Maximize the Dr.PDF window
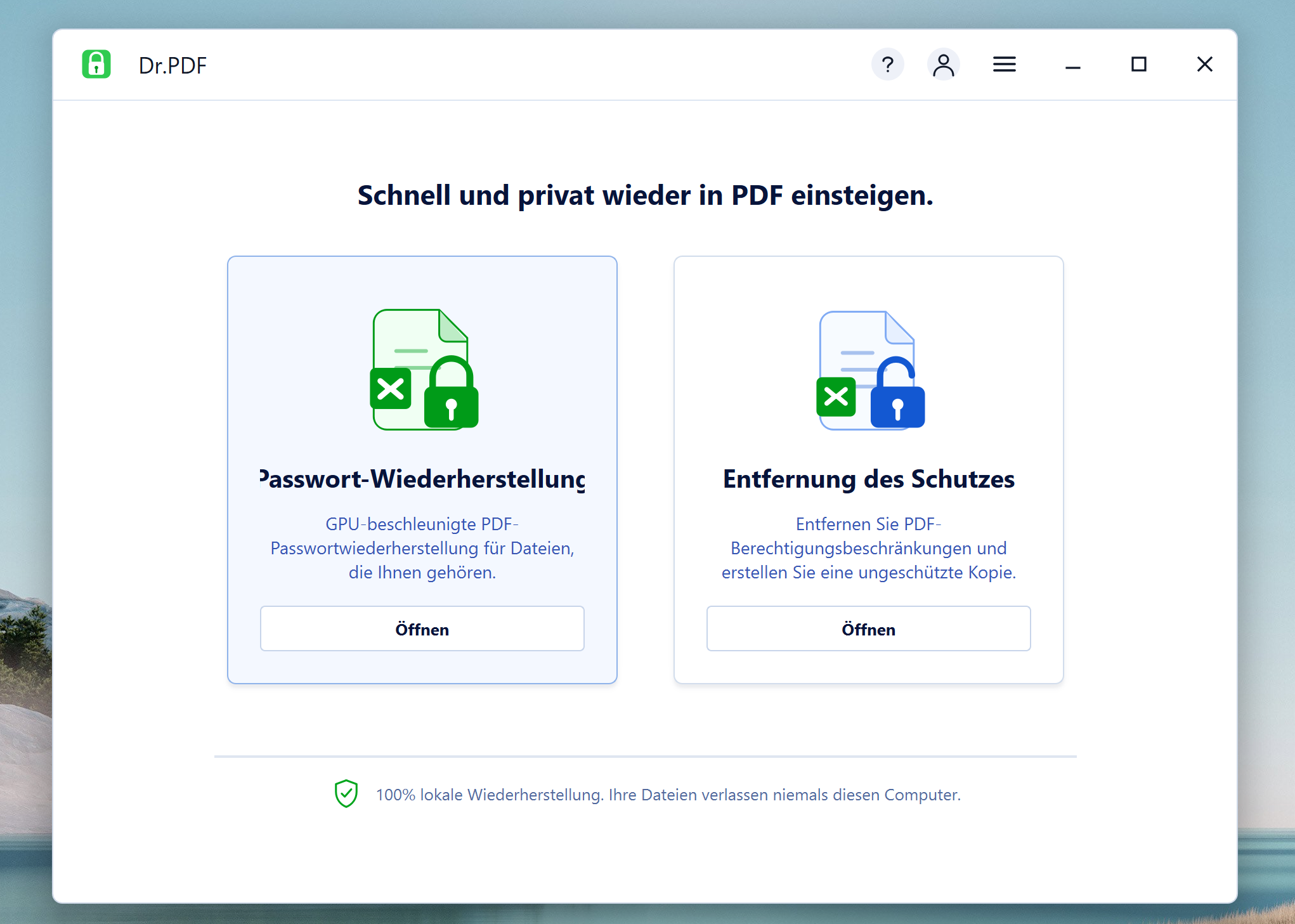 pos(1139,64)
